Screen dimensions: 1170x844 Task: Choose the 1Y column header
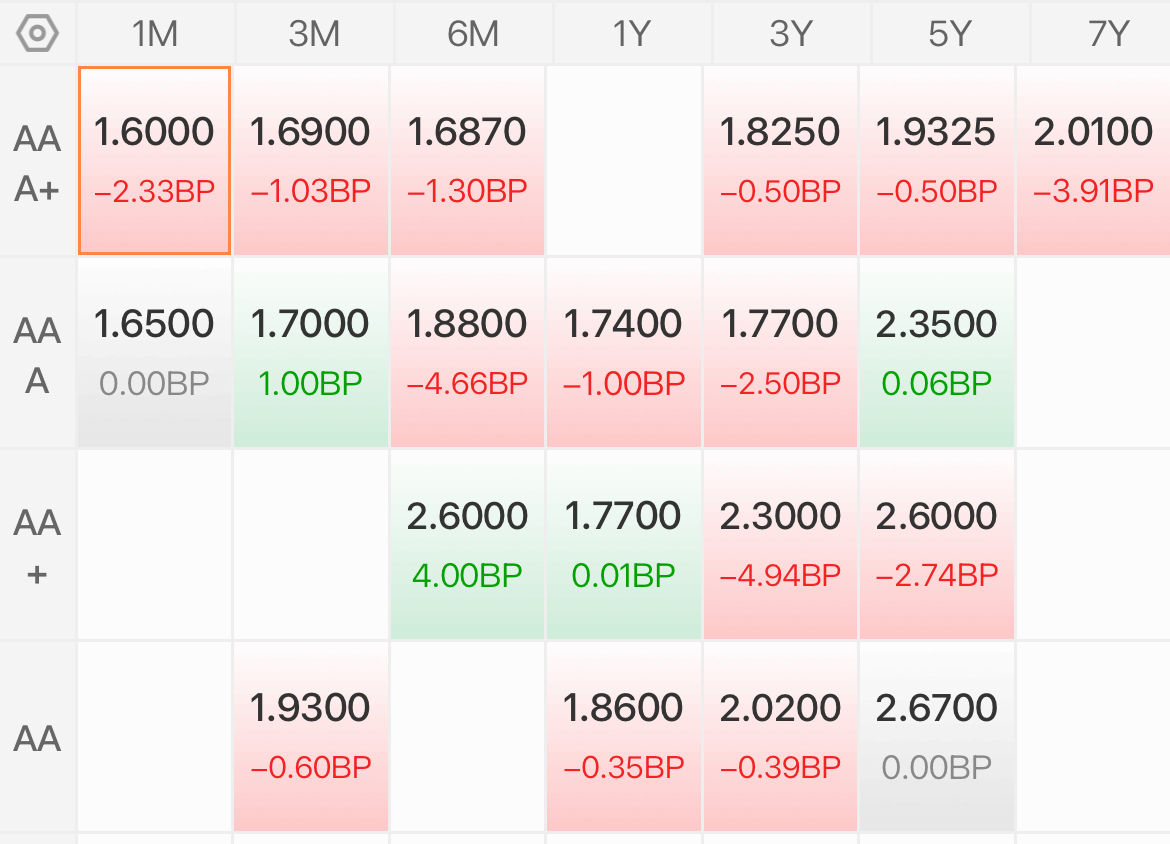[x=632, y=34]
